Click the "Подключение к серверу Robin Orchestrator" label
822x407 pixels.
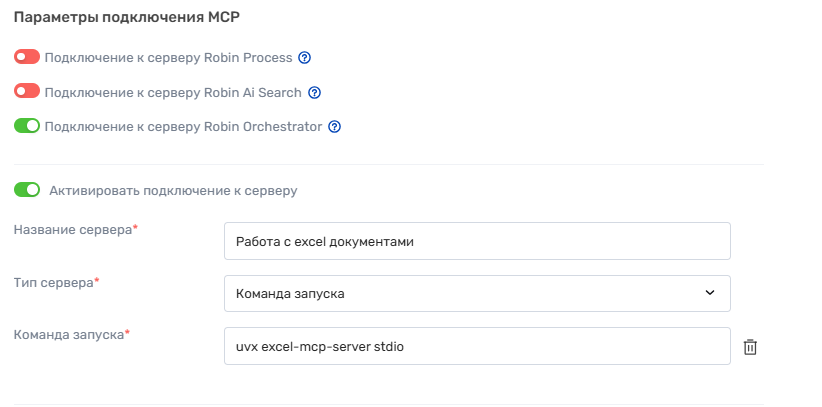183,127
